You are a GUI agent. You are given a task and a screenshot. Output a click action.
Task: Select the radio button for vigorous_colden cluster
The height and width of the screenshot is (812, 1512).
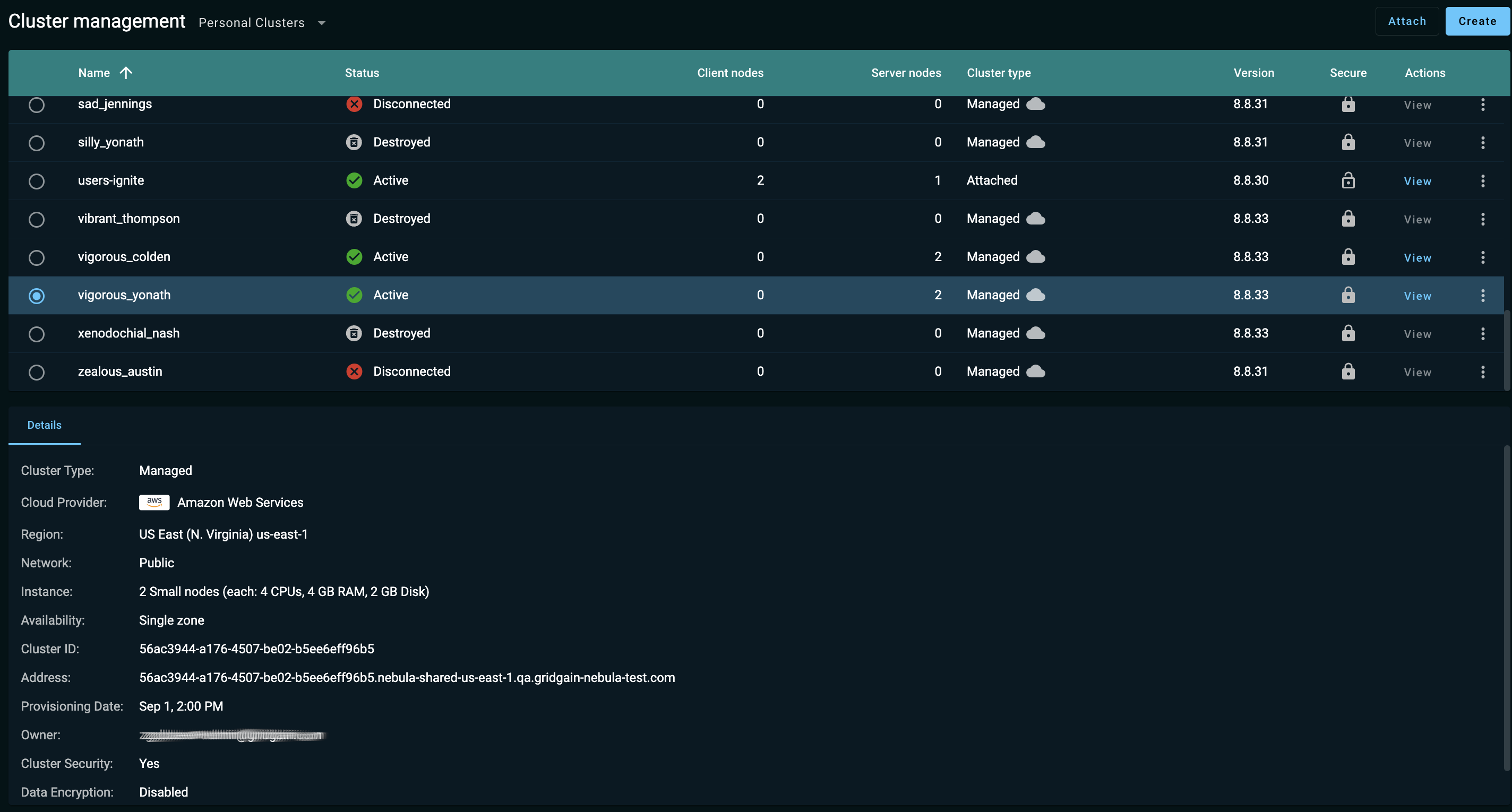[36, 257]
